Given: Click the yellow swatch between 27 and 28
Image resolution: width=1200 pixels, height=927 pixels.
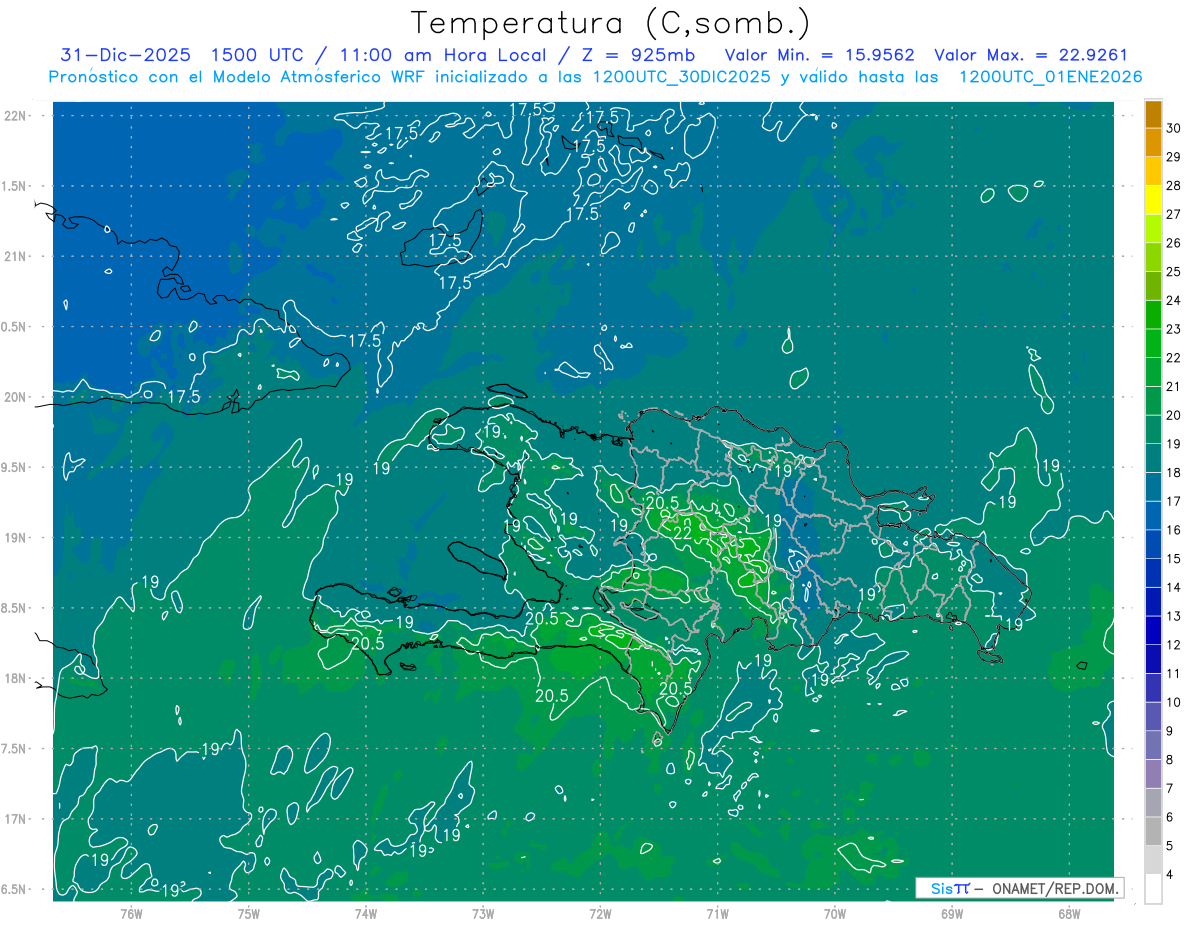Looking at the screenshot, I should pos(1153,200).
